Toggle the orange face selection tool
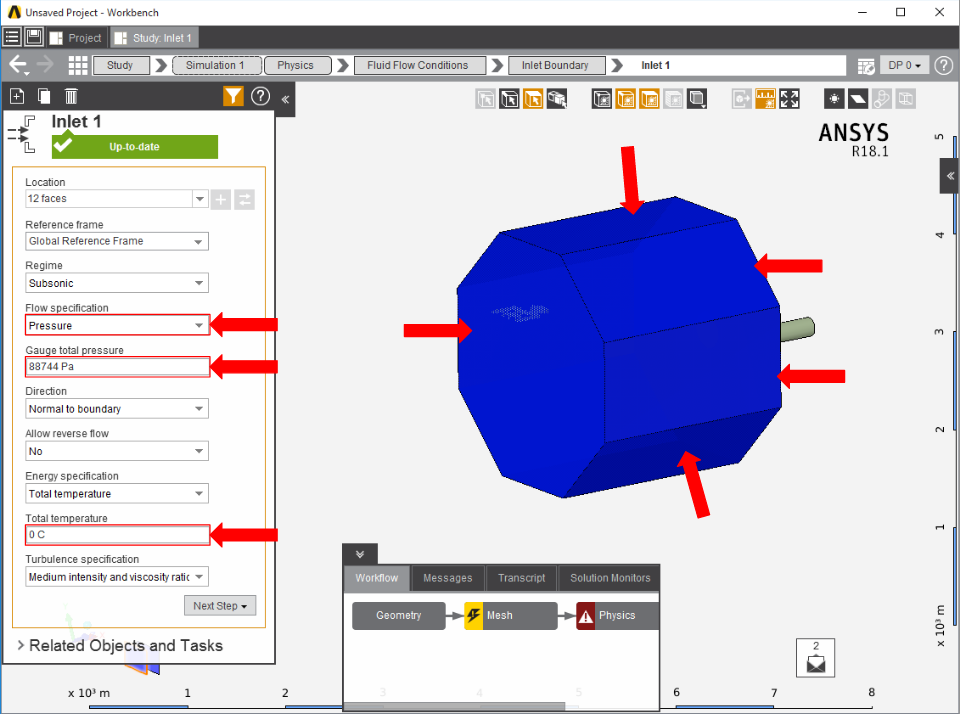Viewport: 960px width, 714px height. point(533,99)
